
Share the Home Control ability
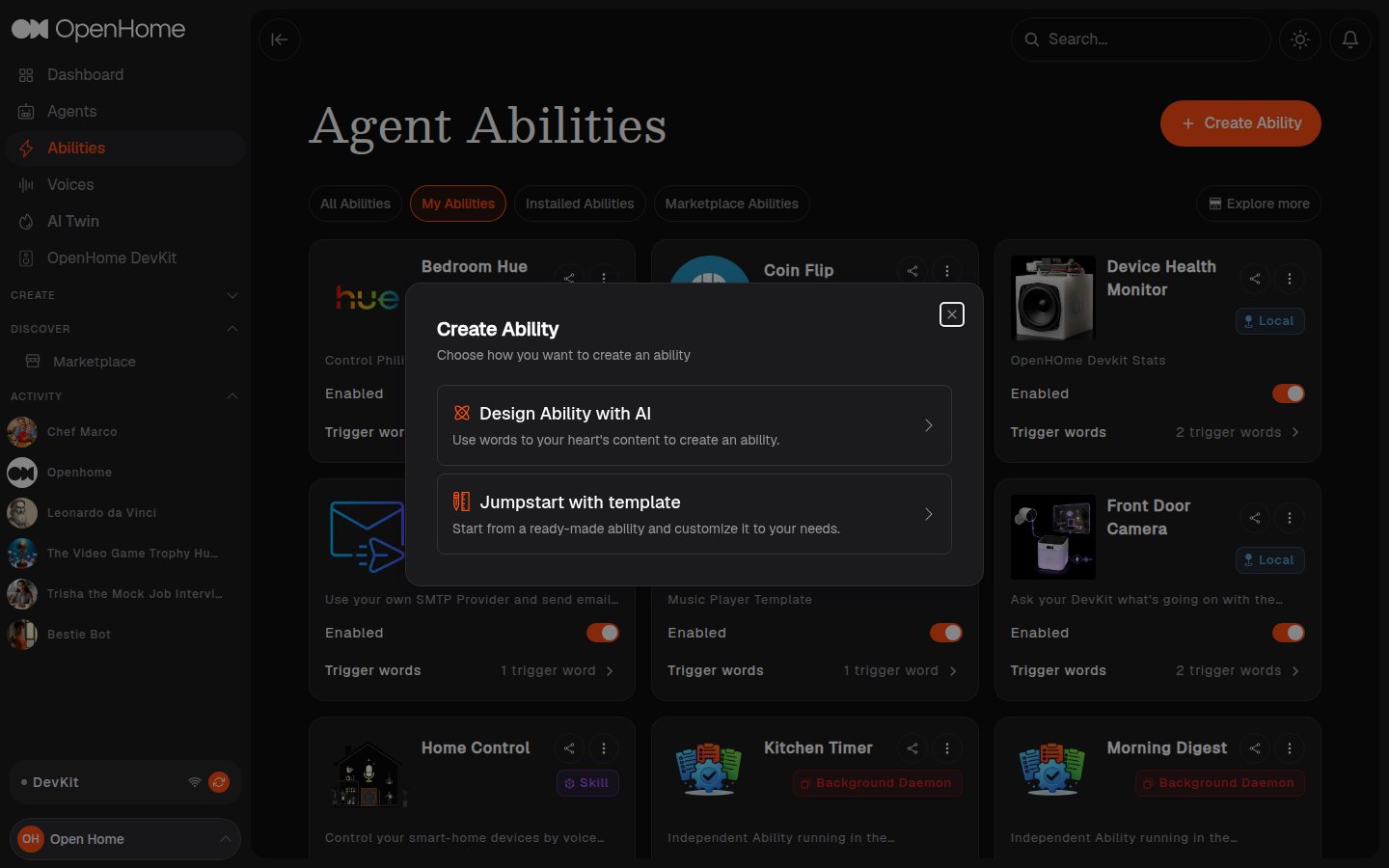[569, 748]
